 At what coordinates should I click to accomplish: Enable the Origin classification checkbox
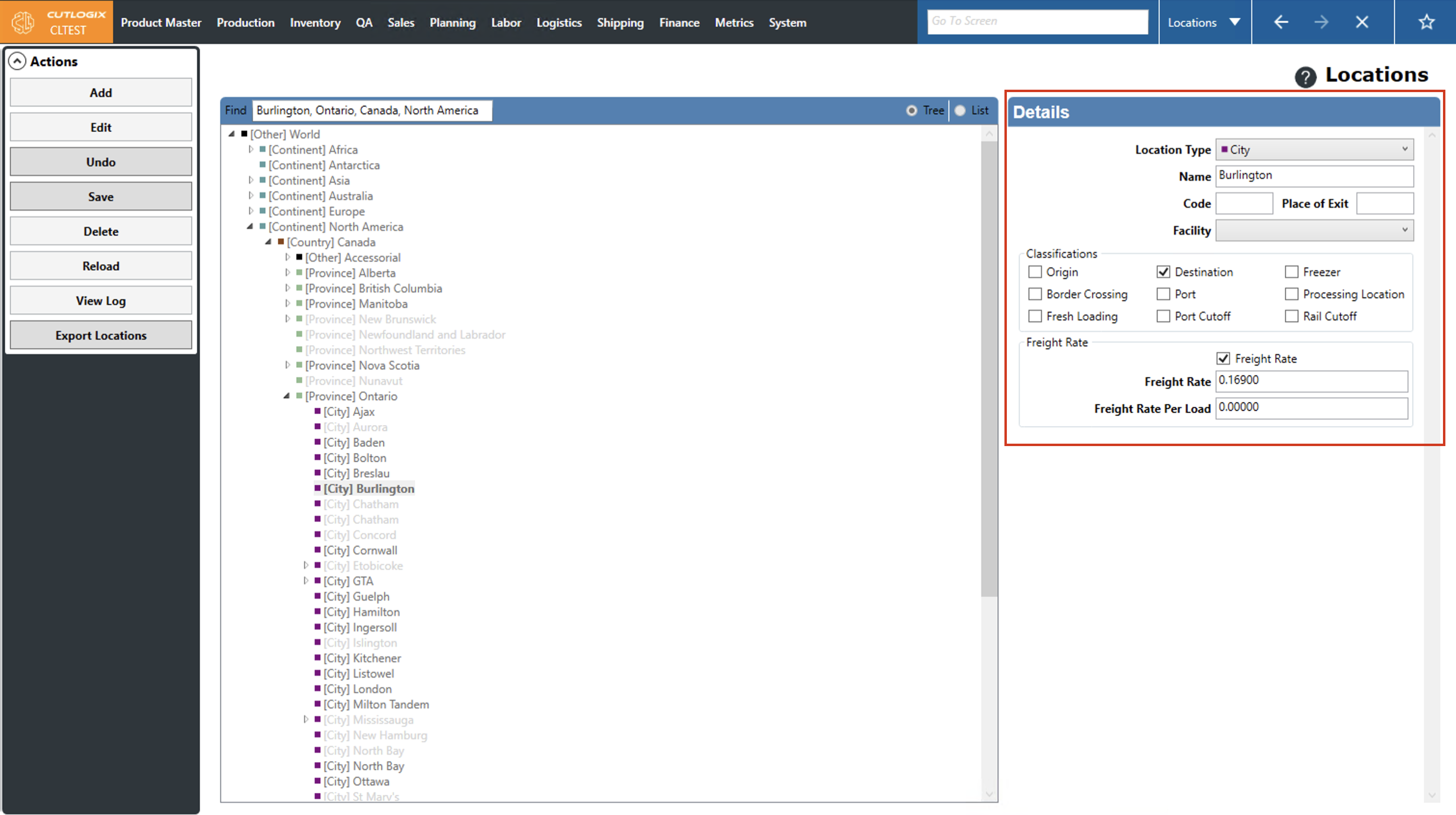point(1035,272)
